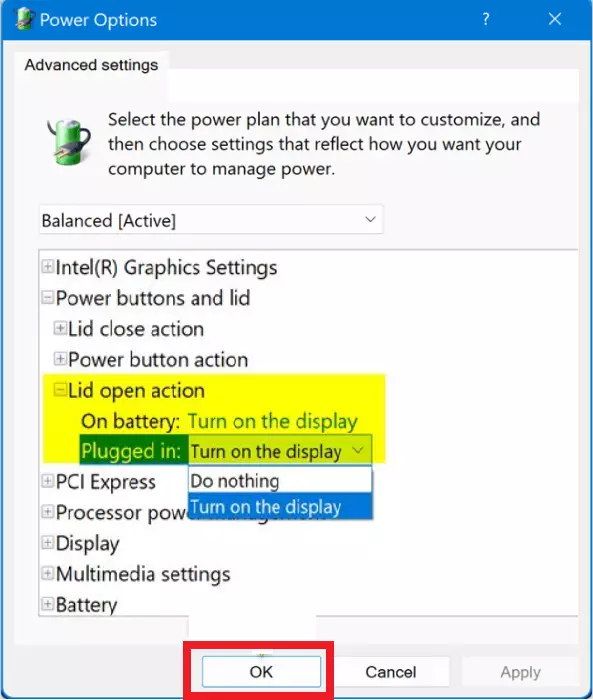Open the Plugged in dropdown arrow
The image size is (593, 700).
coord(358,450)
